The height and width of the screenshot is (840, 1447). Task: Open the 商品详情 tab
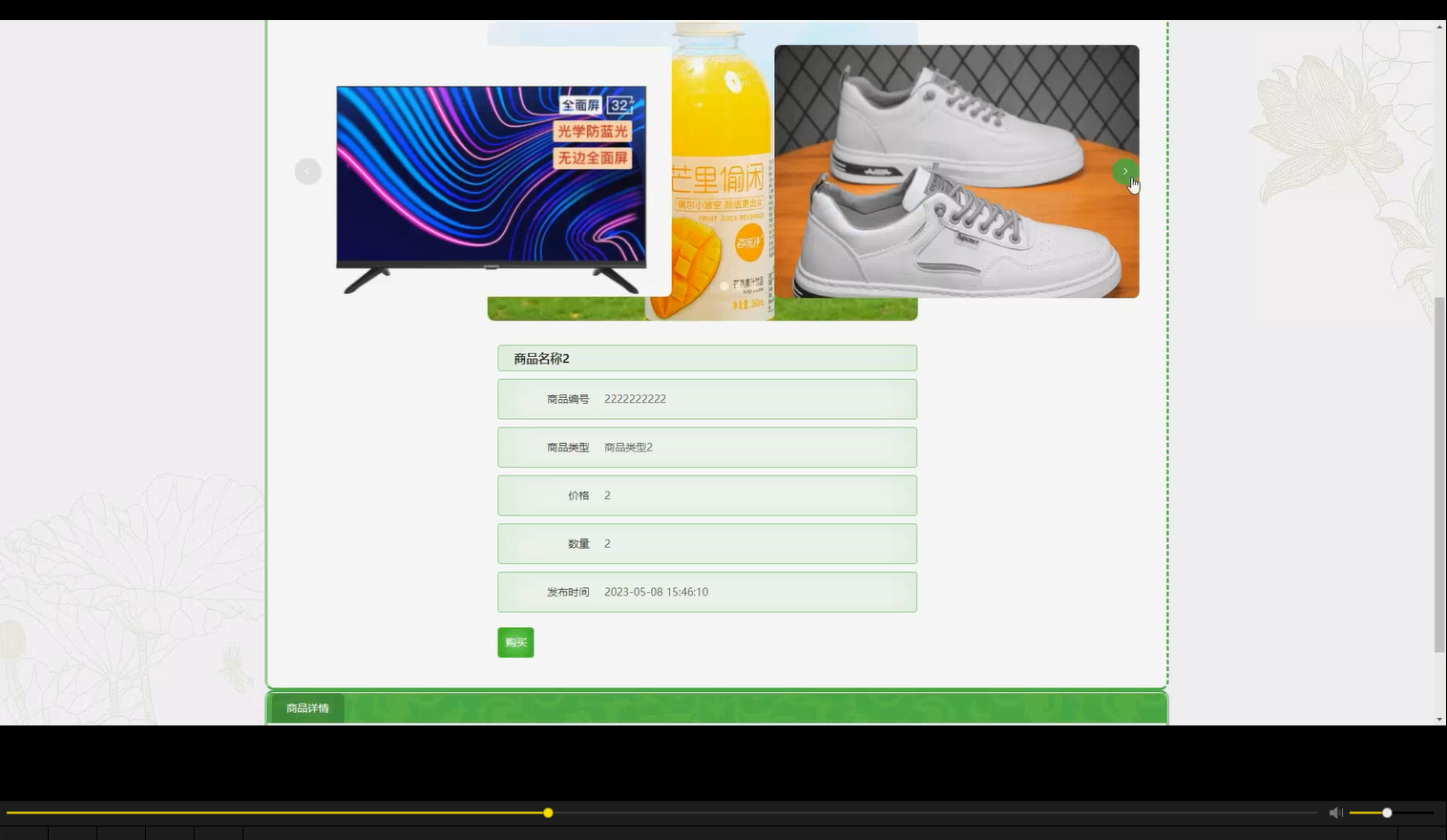307,708
